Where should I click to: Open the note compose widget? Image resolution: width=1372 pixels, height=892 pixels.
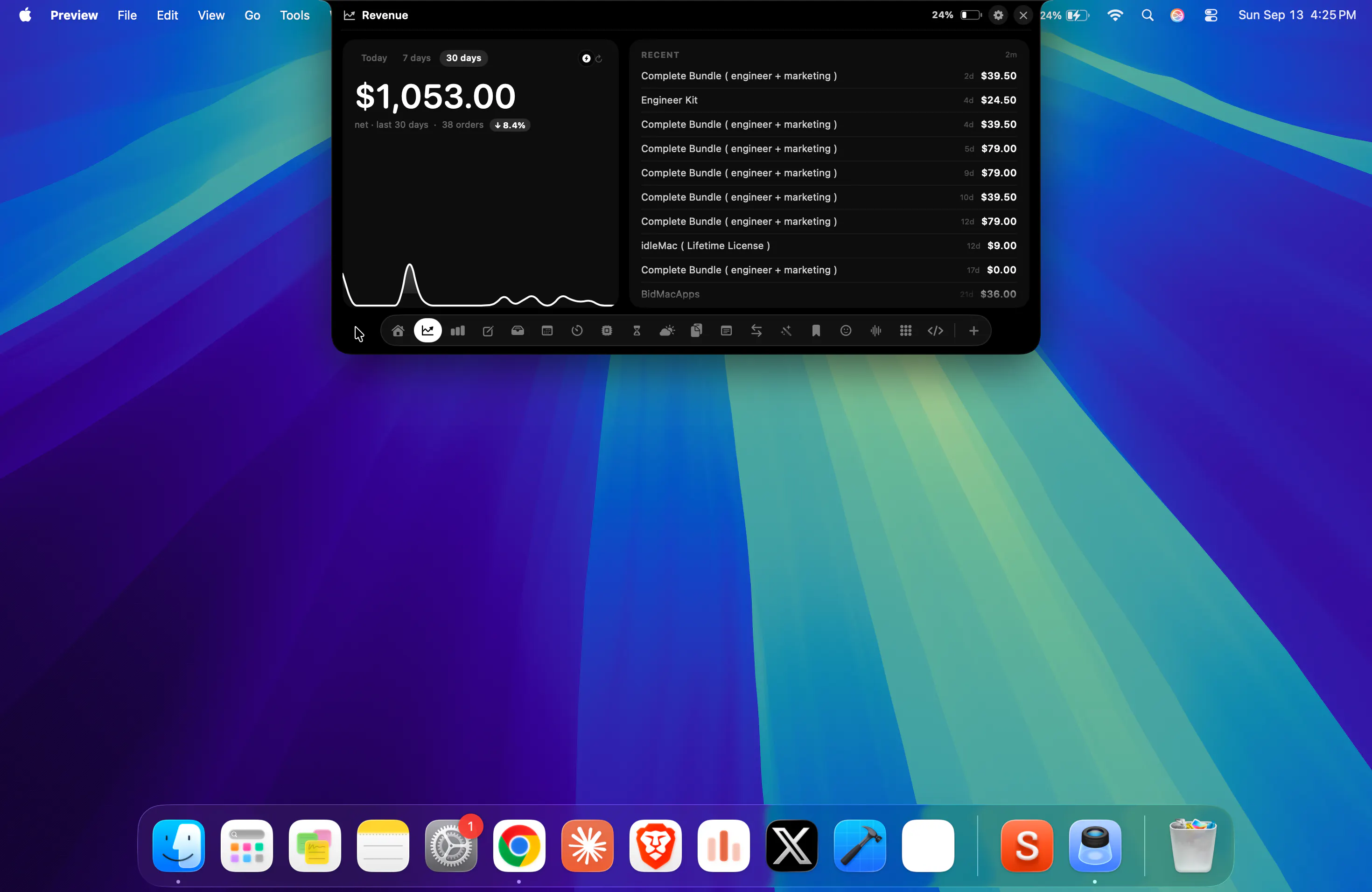(488, 331)
